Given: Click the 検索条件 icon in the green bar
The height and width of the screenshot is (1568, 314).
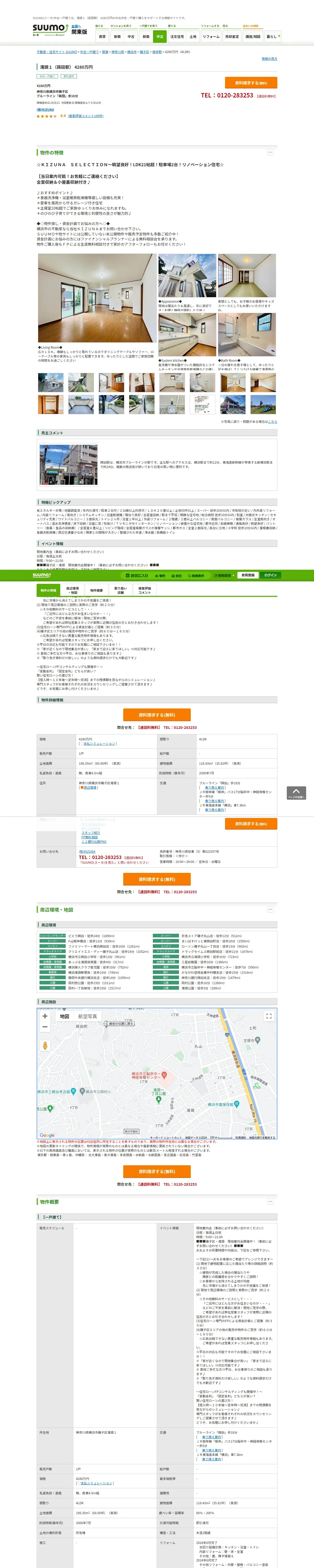Looking at the screenshot, I should [196, 575].
